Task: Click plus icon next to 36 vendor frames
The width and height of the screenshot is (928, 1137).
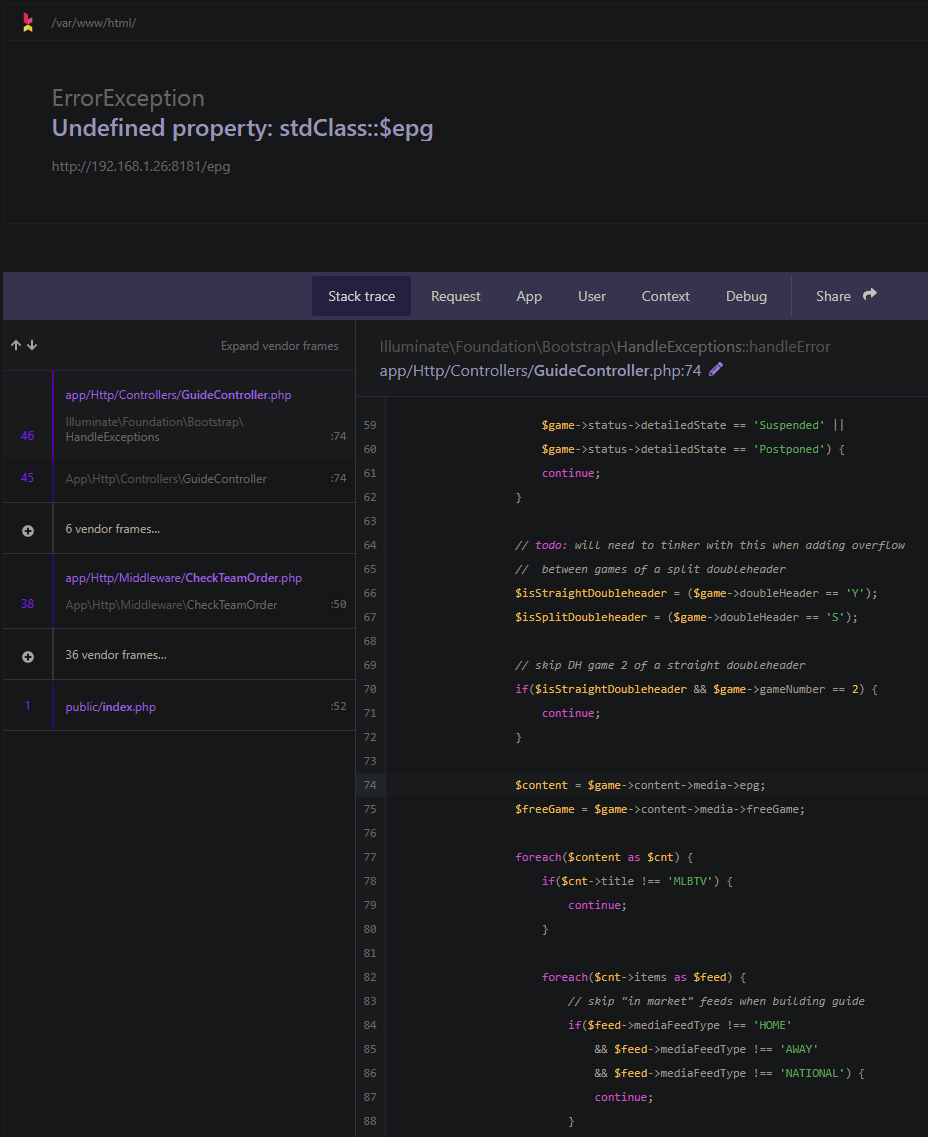Action: [28, 656]
